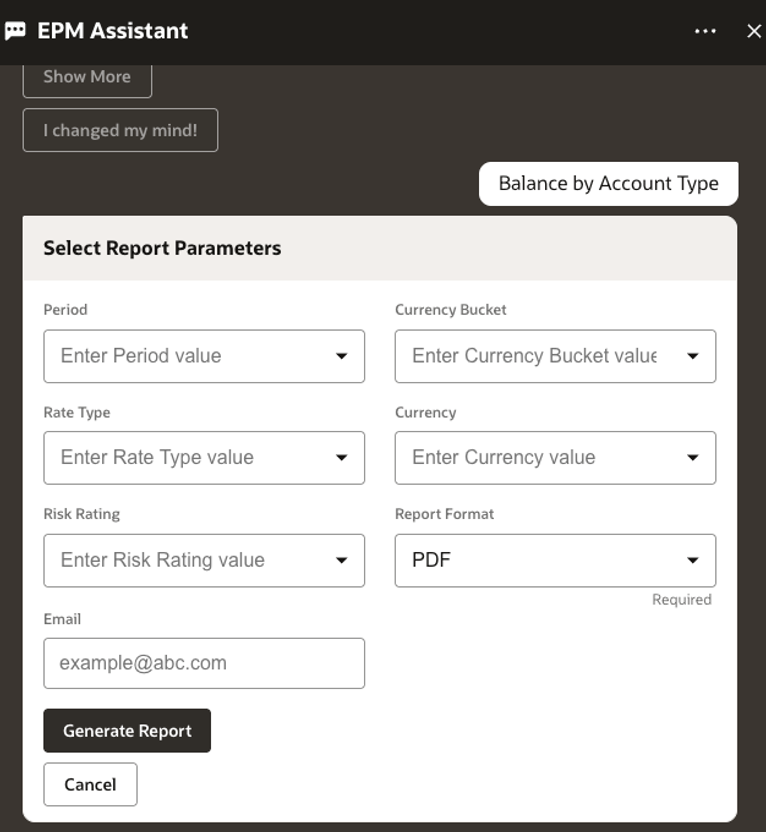
Task: Click the Select Report Parameters header
Action: click(161, 247)
